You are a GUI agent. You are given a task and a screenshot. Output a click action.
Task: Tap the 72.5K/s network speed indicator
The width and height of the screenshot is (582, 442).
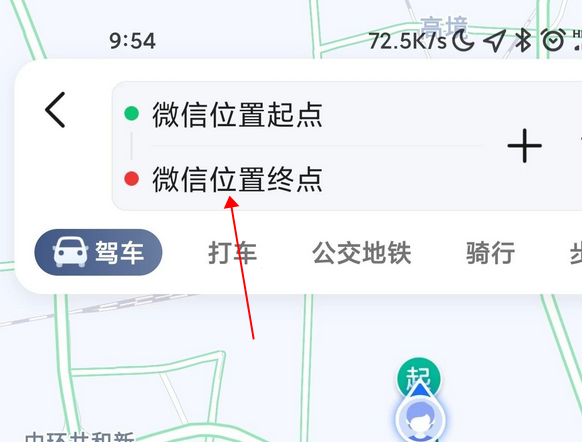408,41
